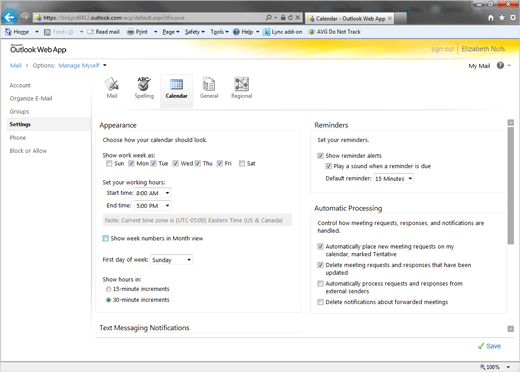
Task: Go back with the browser back arrow
Action: pyautogui.click(x=9, y=17)
